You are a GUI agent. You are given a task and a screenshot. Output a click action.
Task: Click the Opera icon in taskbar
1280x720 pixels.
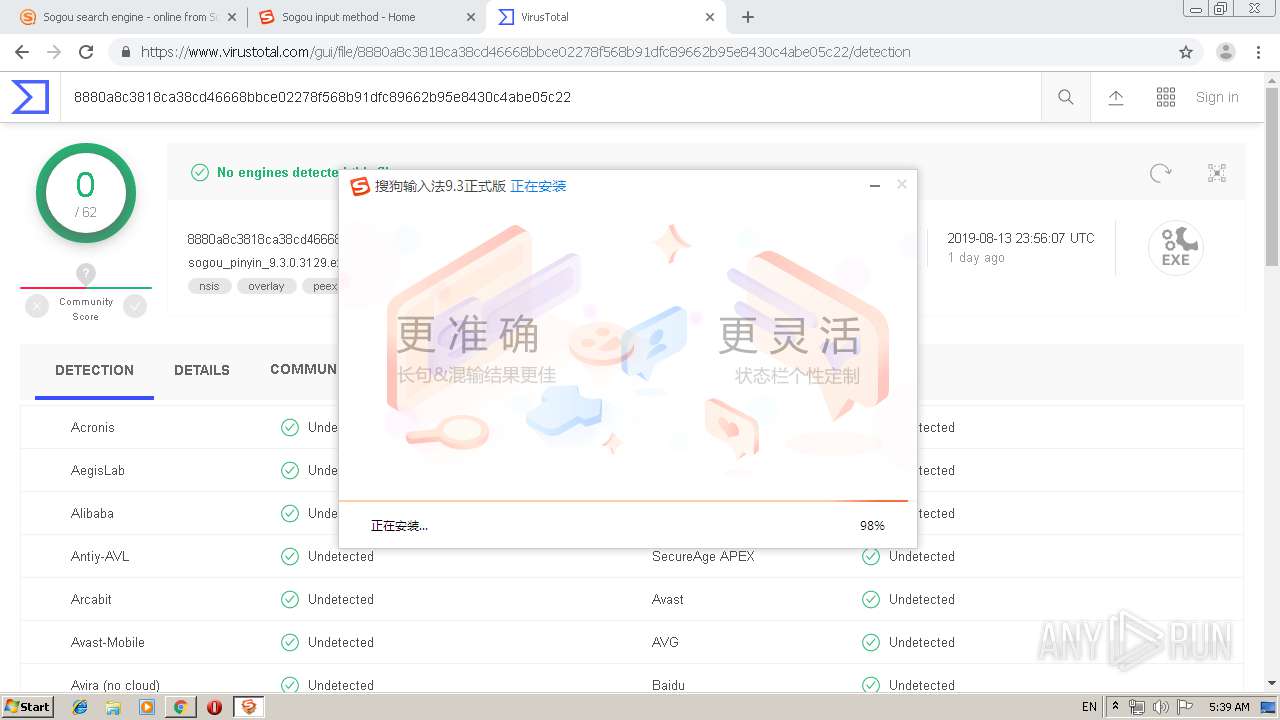coord(214,707)
